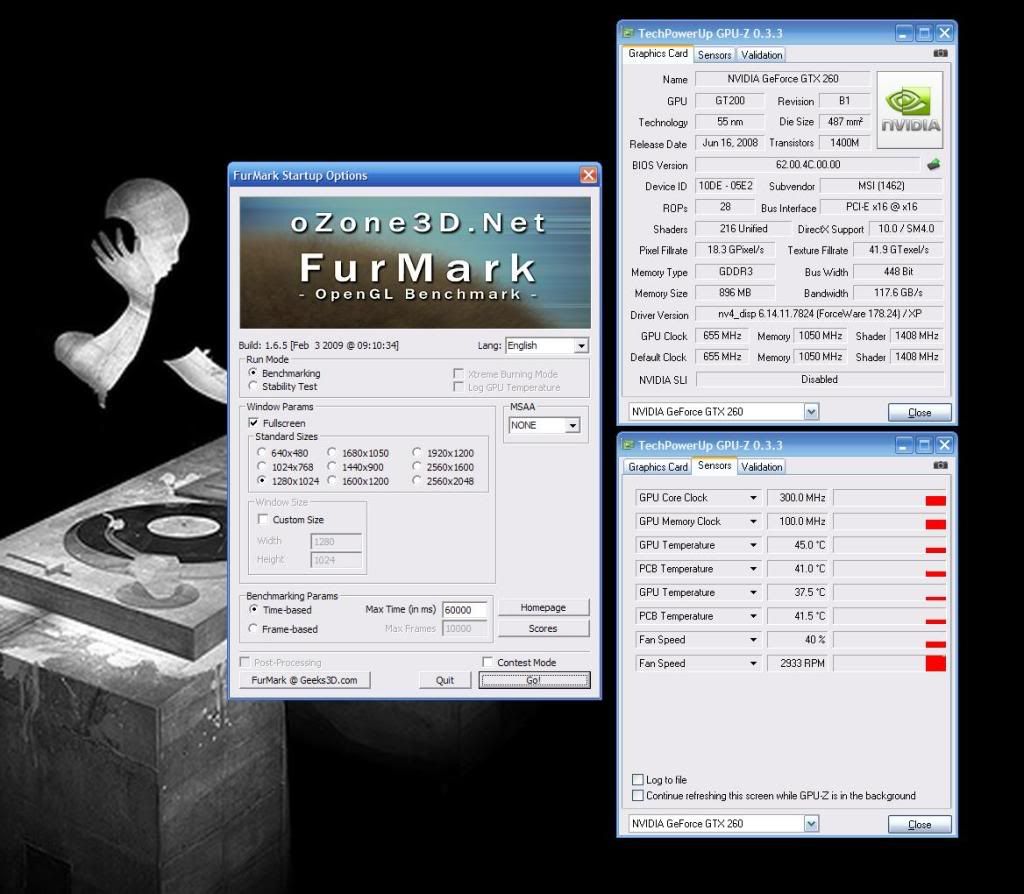
Task: Click the GPU-Z title bar icon in top window
Action: tap(628, 33)
